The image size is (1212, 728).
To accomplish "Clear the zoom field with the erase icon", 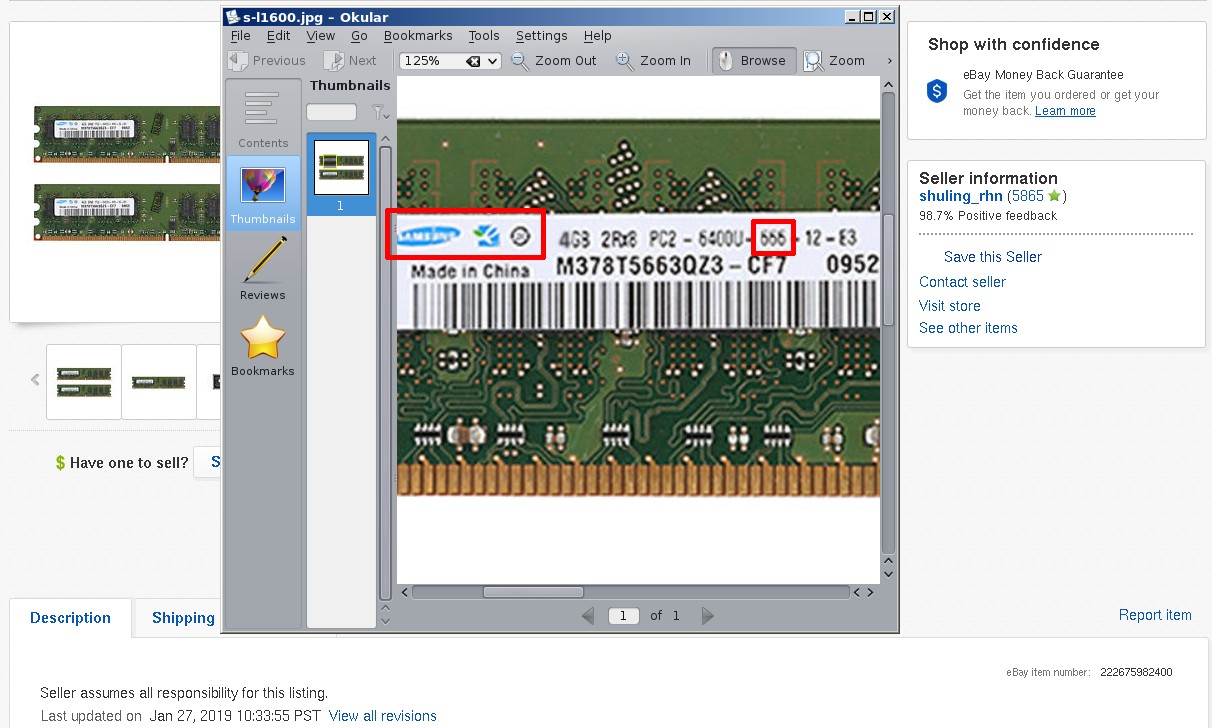I will 474,61.
